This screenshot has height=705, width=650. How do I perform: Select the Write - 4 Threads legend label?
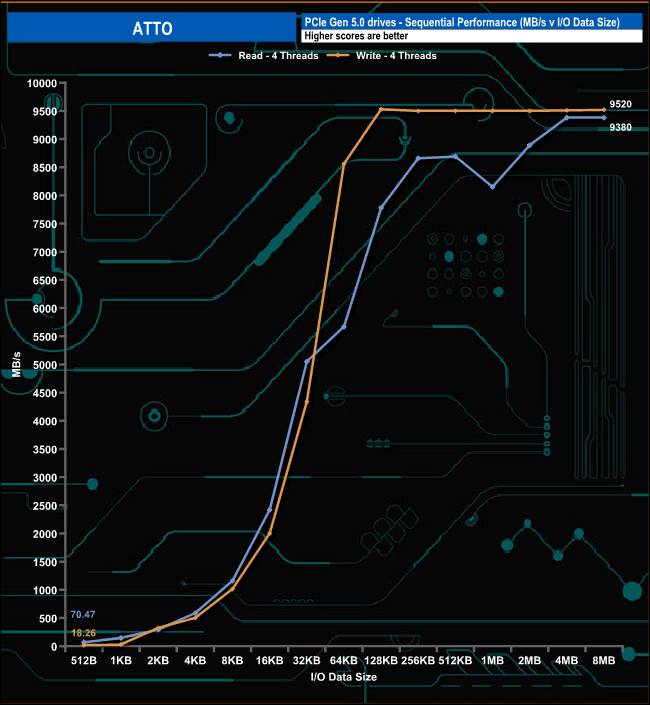396,56
